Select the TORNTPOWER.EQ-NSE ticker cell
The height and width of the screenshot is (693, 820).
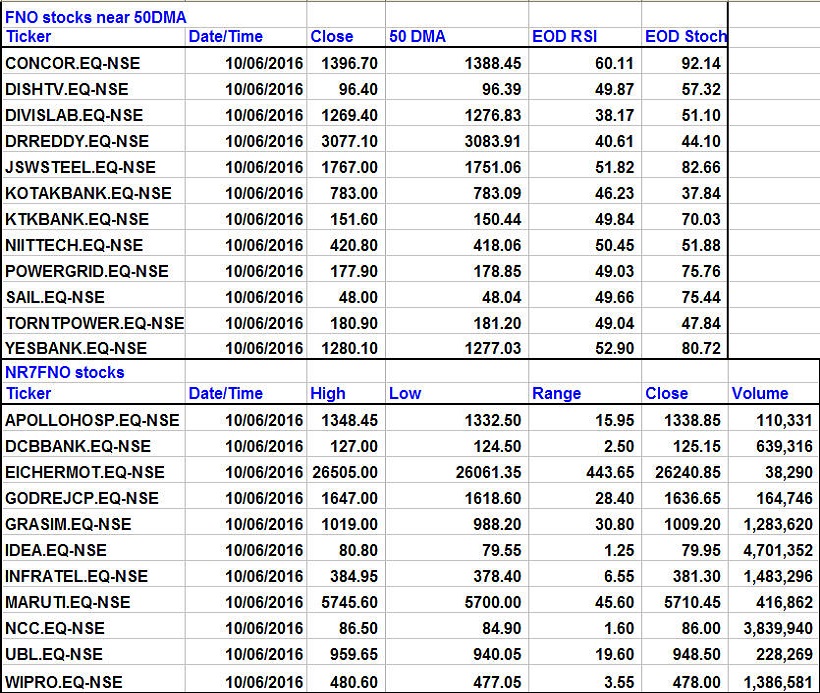point(95,322)
